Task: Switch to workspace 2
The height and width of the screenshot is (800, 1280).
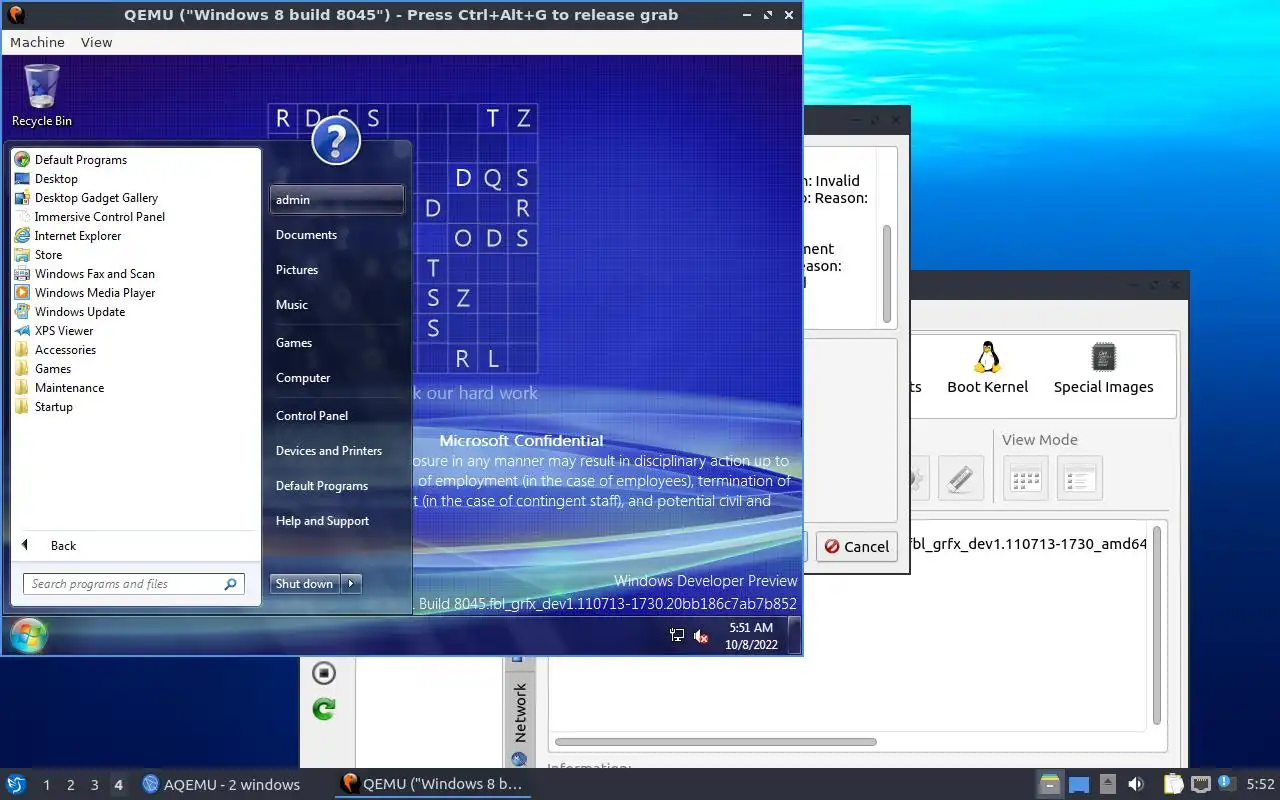Action: click(70, 785)
